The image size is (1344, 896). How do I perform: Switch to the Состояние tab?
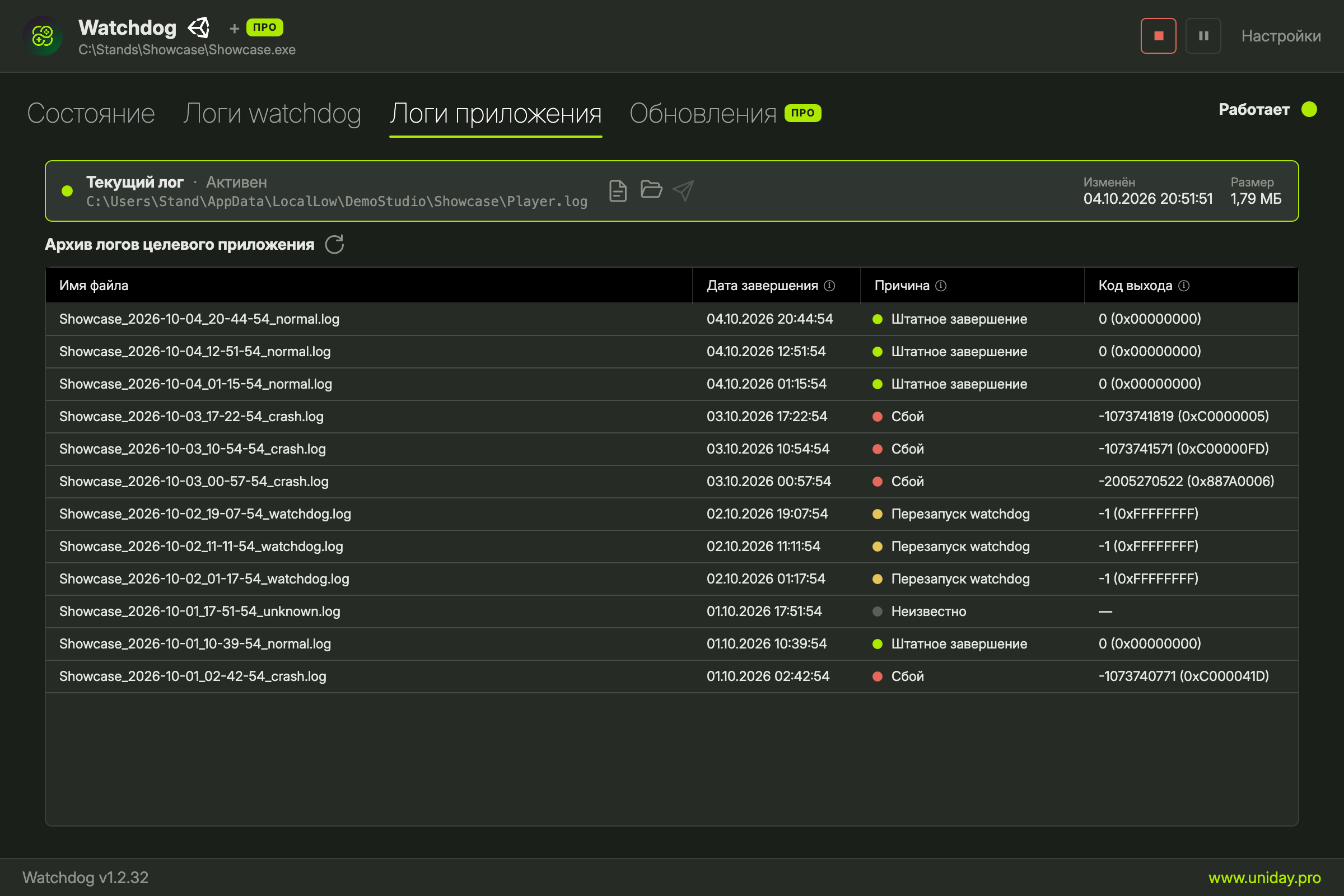pos(91,113)
